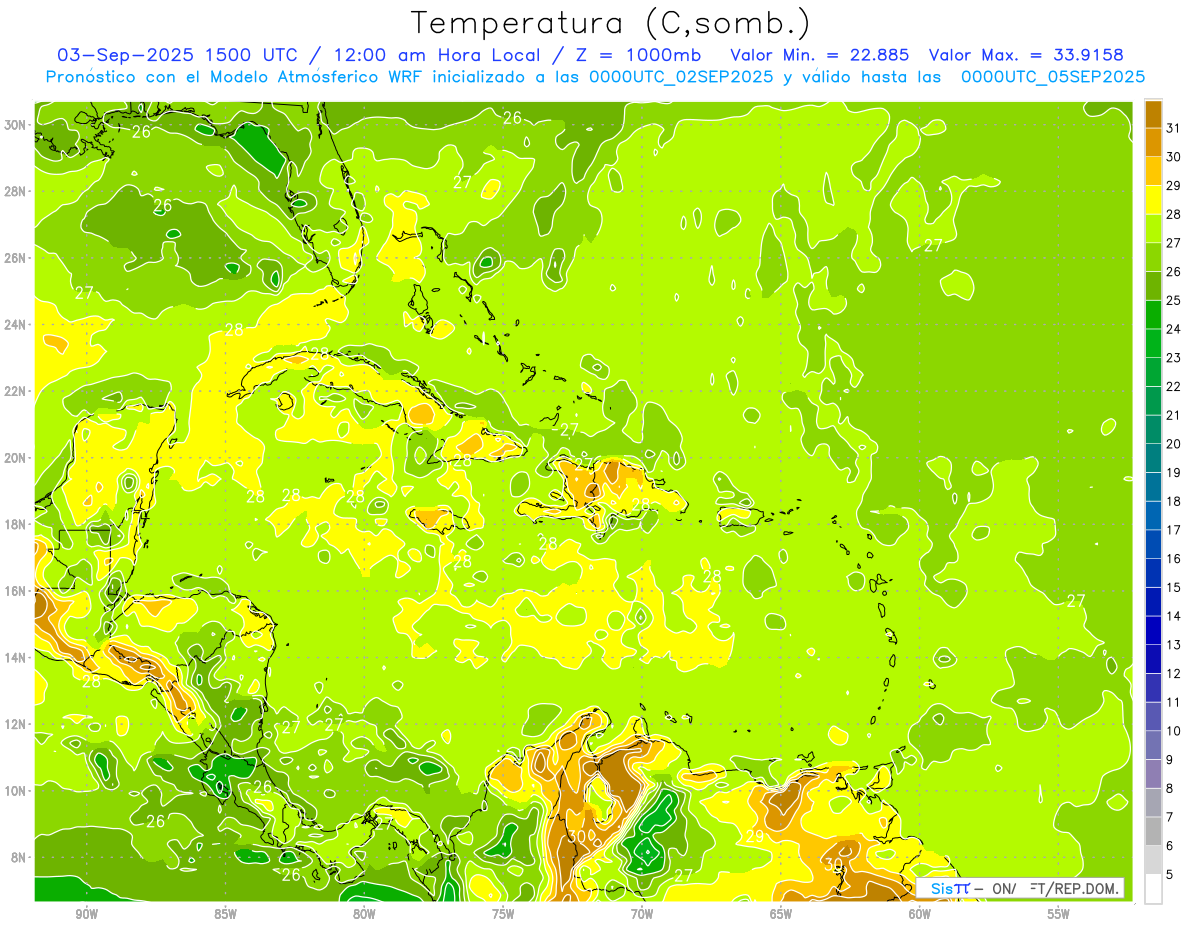This screenshot has height=927, width=1200.
Task: Click the dark blue legend band between 12 and 13
Action: tap(1153, 659)
